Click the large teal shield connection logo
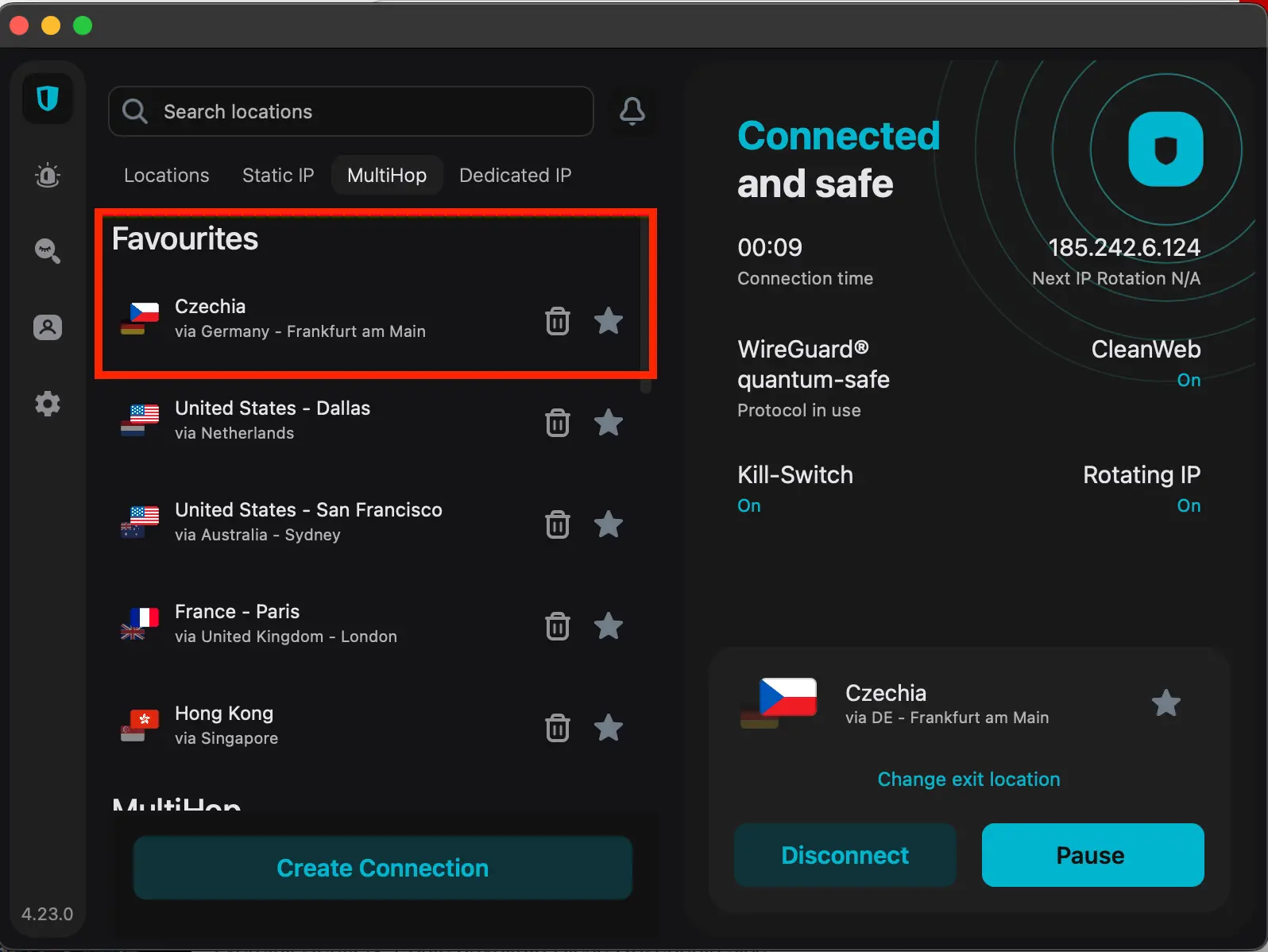This screenshot has height=952, width=1268. (1166, 149)
